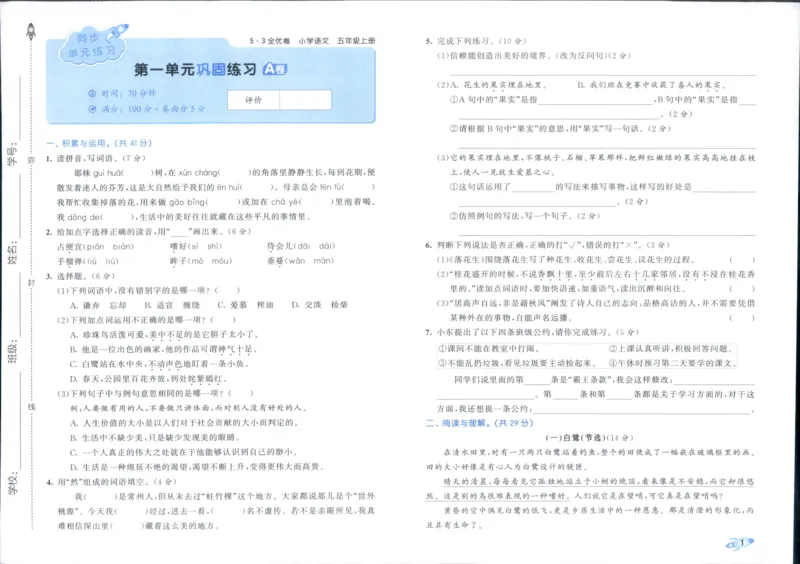The image size is (800, 564).
Task: Click option D. 生活是一种绵延不绝的渴望
Action: [x=196, y=467]
